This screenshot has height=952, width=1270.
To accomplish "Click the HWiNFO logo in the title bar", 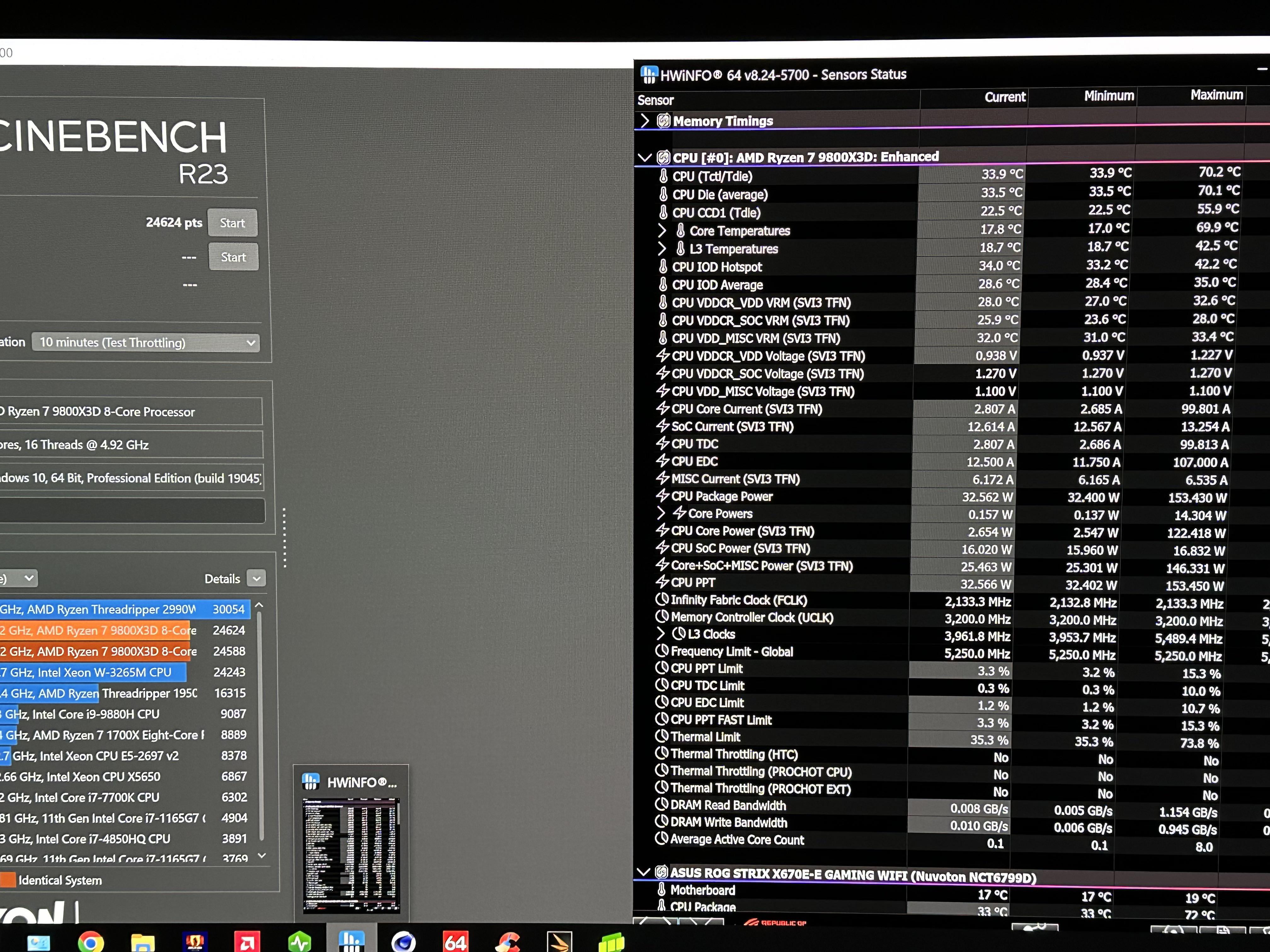I will click(x=649, y=75).
